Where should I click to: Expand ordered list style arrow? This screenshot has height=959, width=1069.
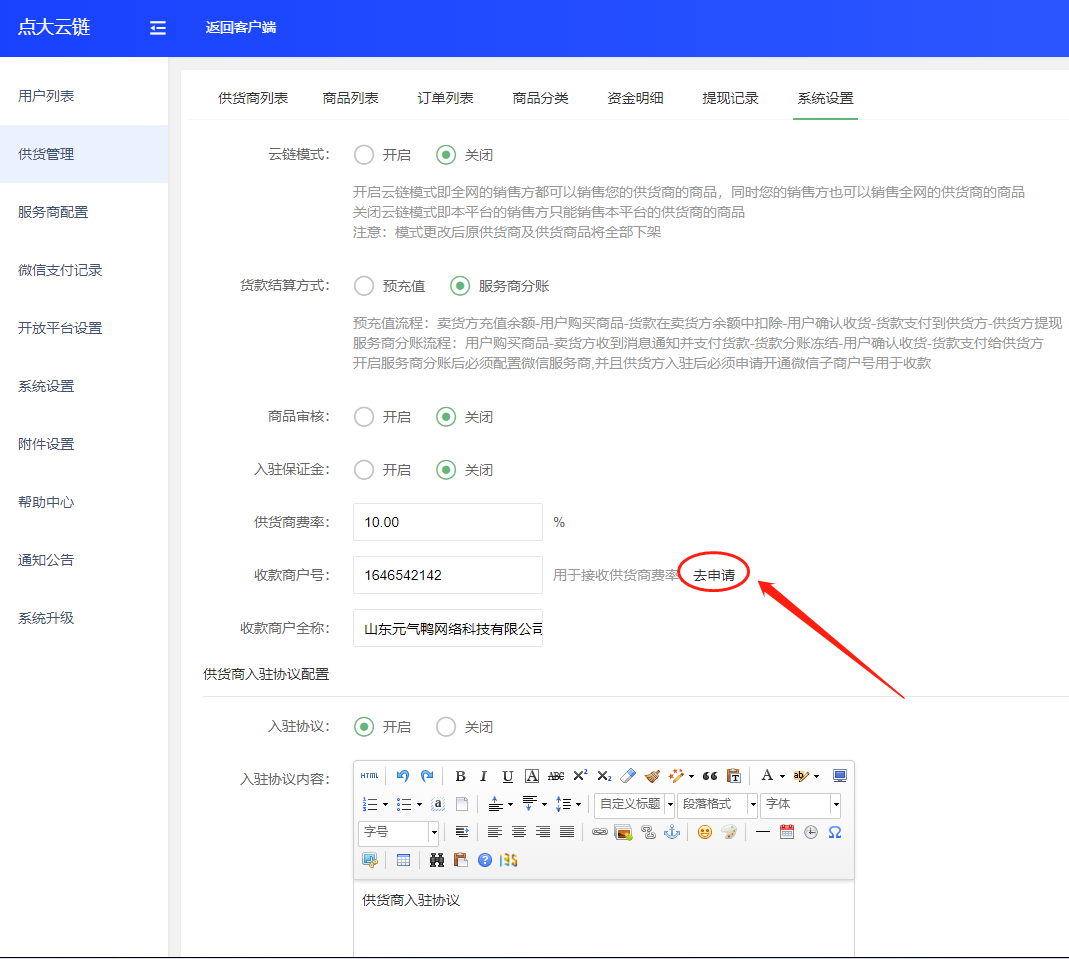click(385, 804)
